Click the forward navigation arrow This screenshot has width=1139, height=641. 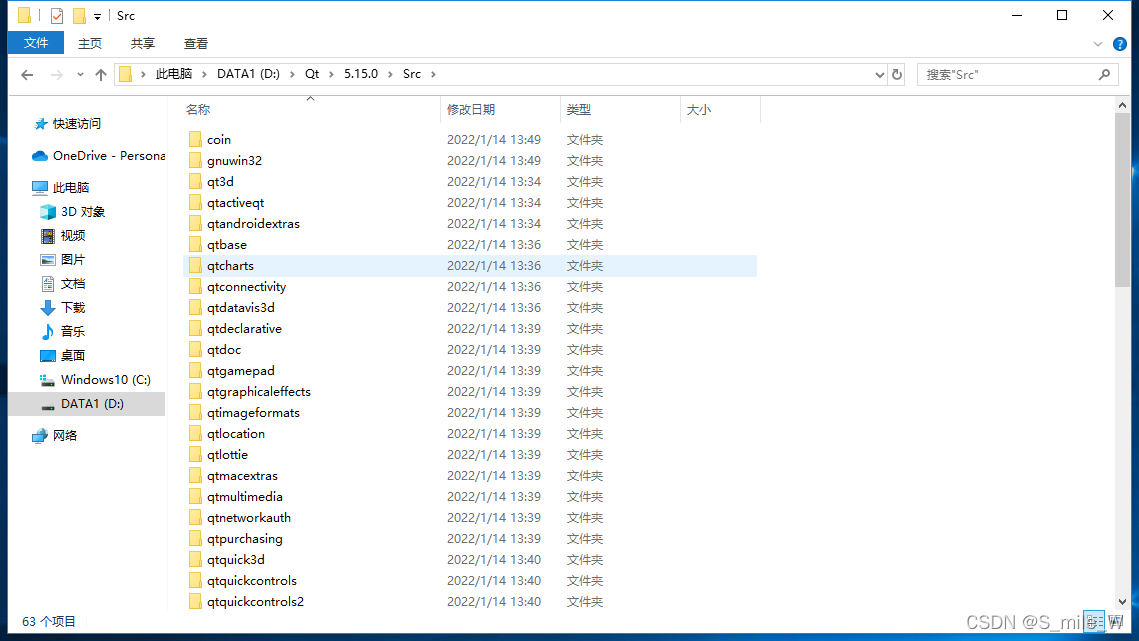(x=56, y=74)
